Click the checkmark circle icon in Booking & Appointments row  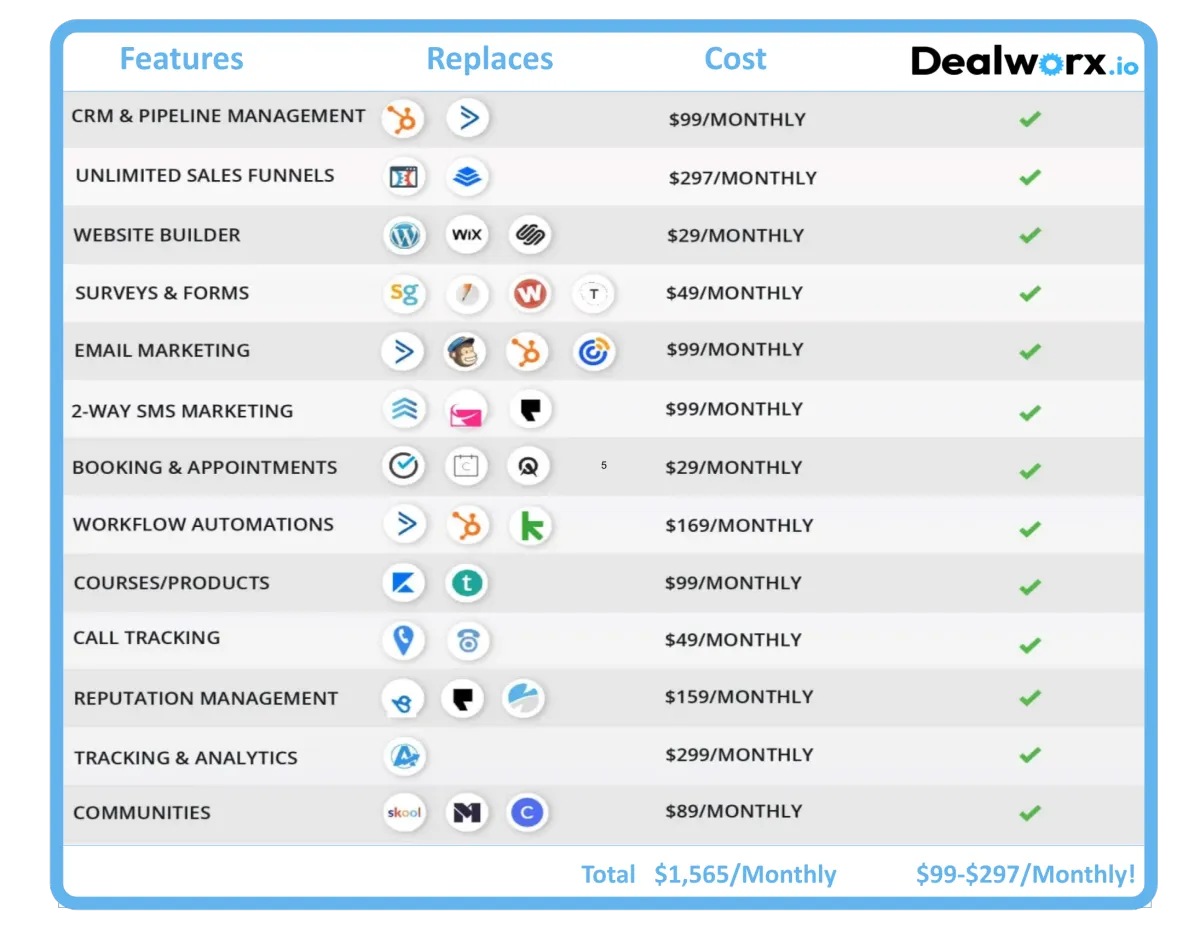404,466
